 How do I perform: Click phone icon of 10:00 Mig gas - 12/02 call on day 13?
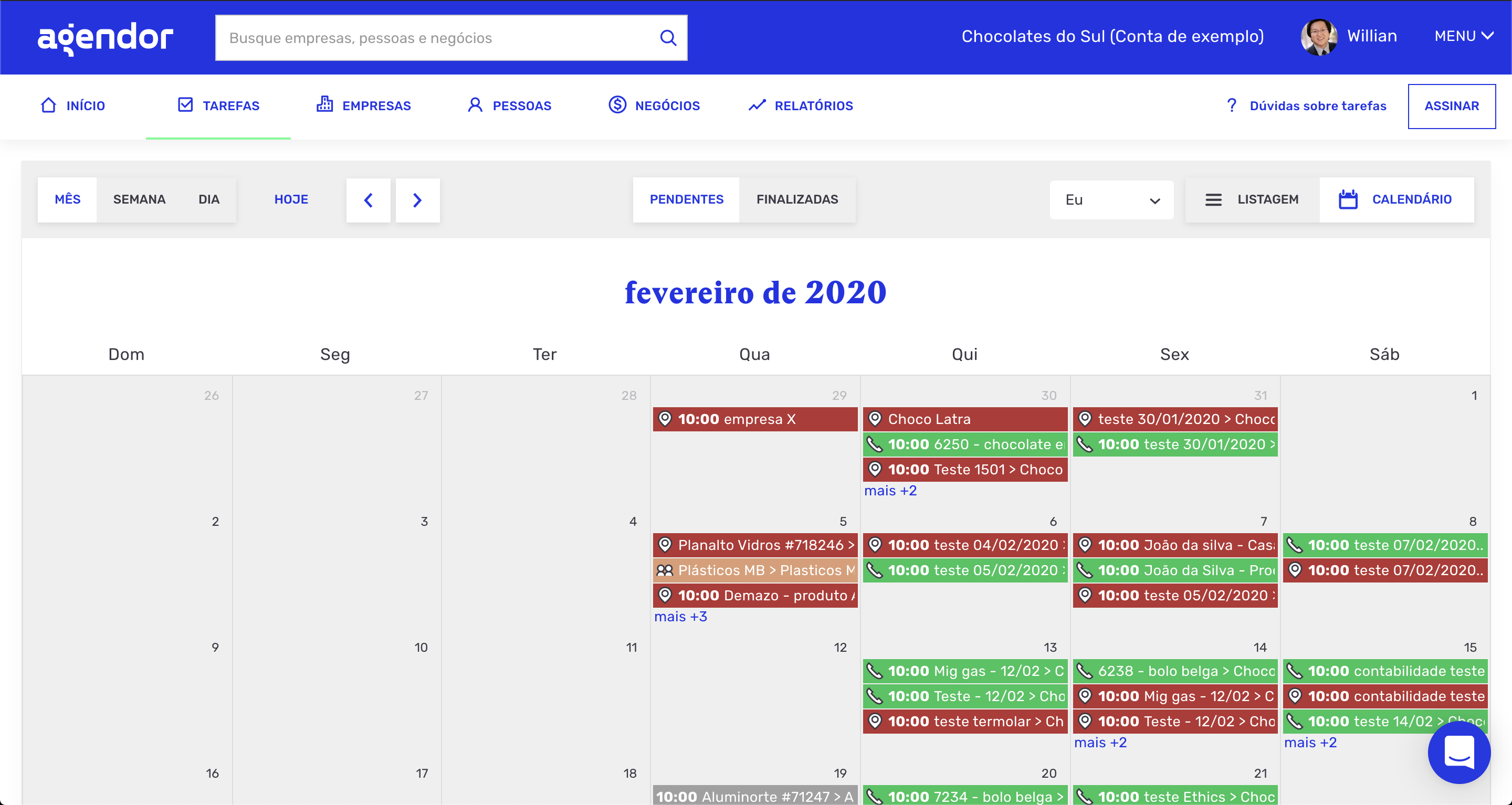(875, 671)
